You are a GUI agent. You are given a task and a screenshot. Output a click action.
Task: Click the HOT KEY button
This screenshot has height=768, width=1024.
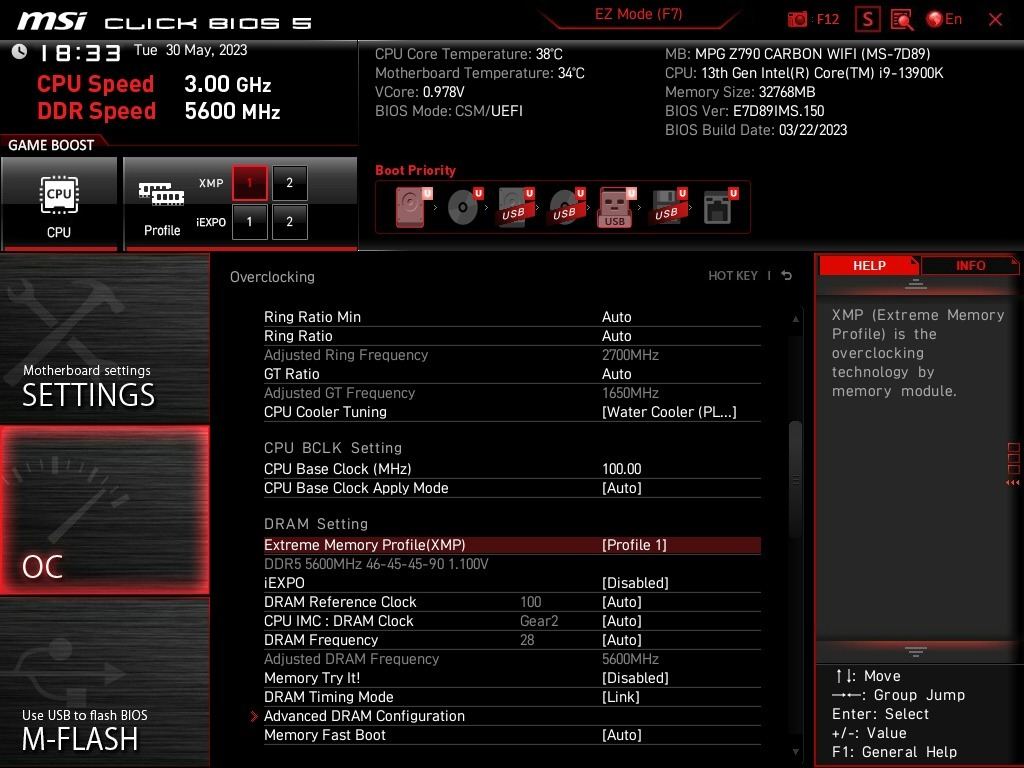point(733,276)
